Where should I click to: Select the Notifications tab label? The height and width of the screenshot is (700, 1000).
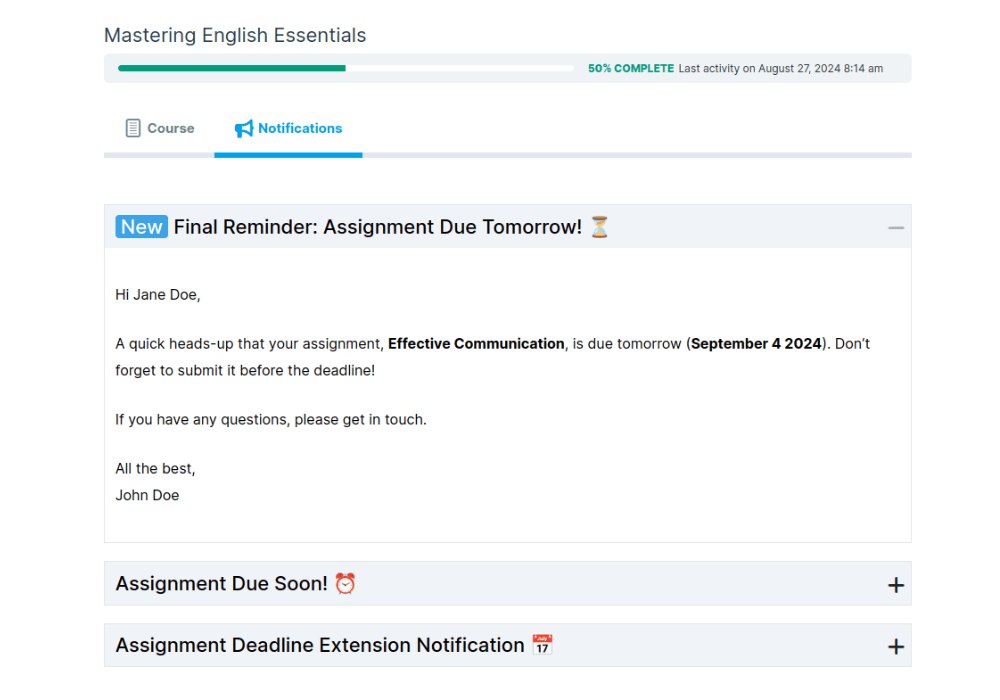pyautogui.click(x=300, y=128)
